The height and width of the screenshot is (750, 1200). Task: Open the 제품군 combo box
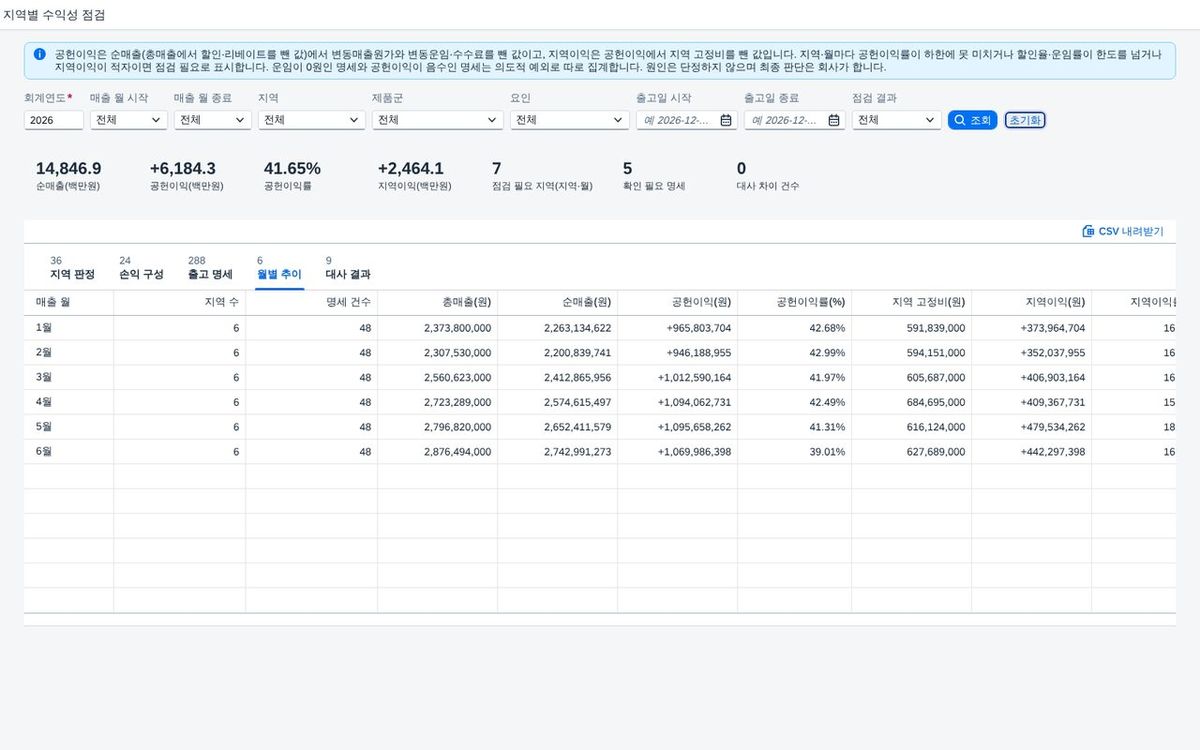pos(438,120)
